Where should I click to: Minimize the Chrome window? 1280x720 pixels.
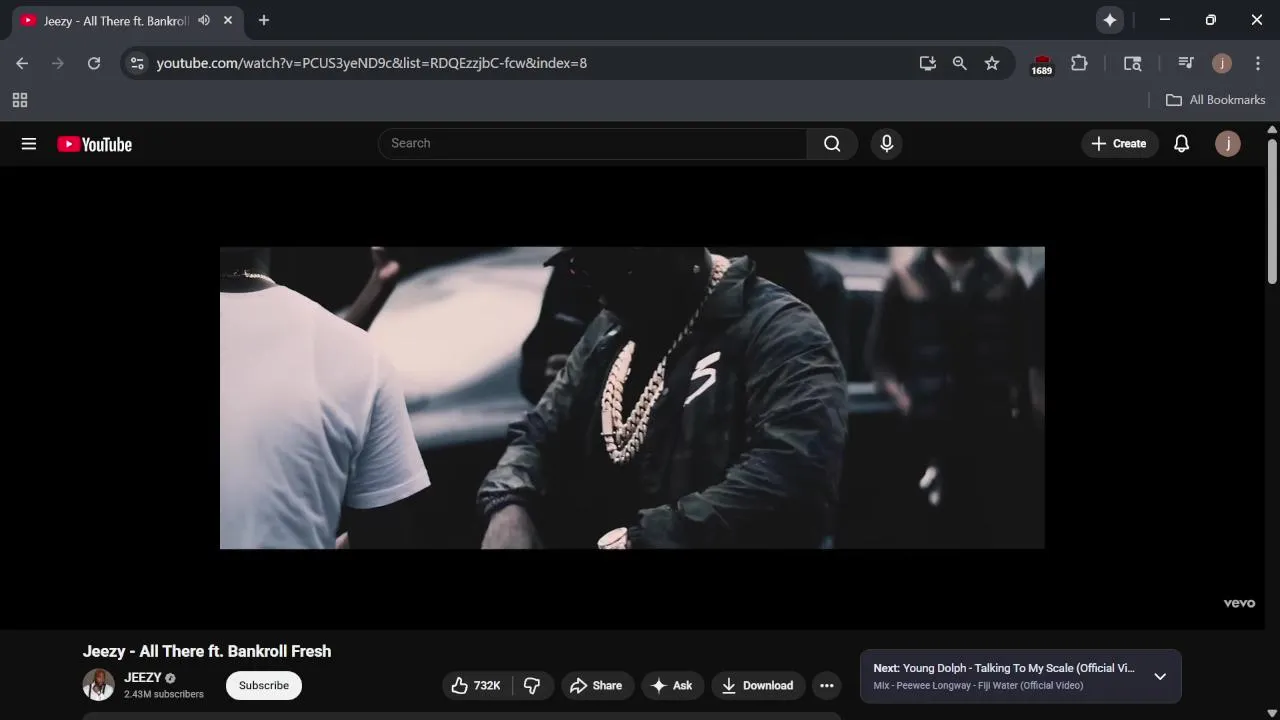tap(1164, 20)
